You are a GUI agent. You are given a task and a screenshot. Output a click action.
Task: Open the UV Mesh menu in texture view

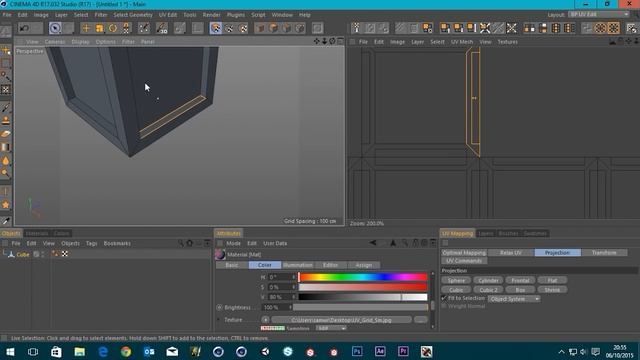pos(462,42)
